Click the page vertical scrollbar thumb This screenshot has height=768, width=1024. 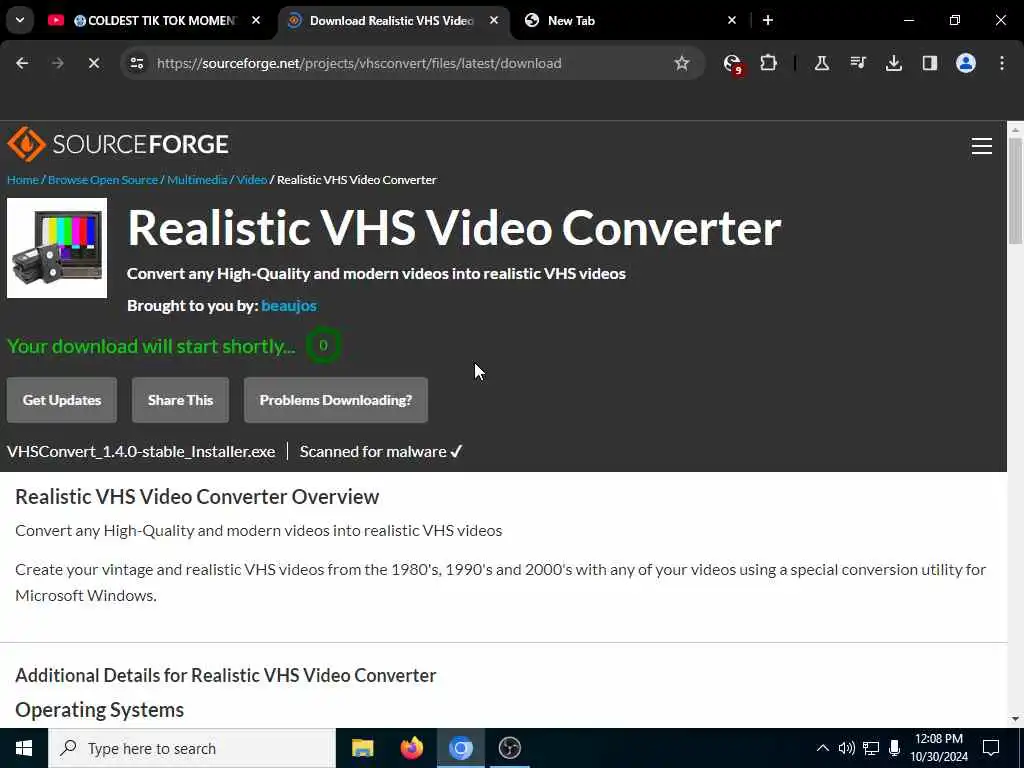click(1015, 191)
